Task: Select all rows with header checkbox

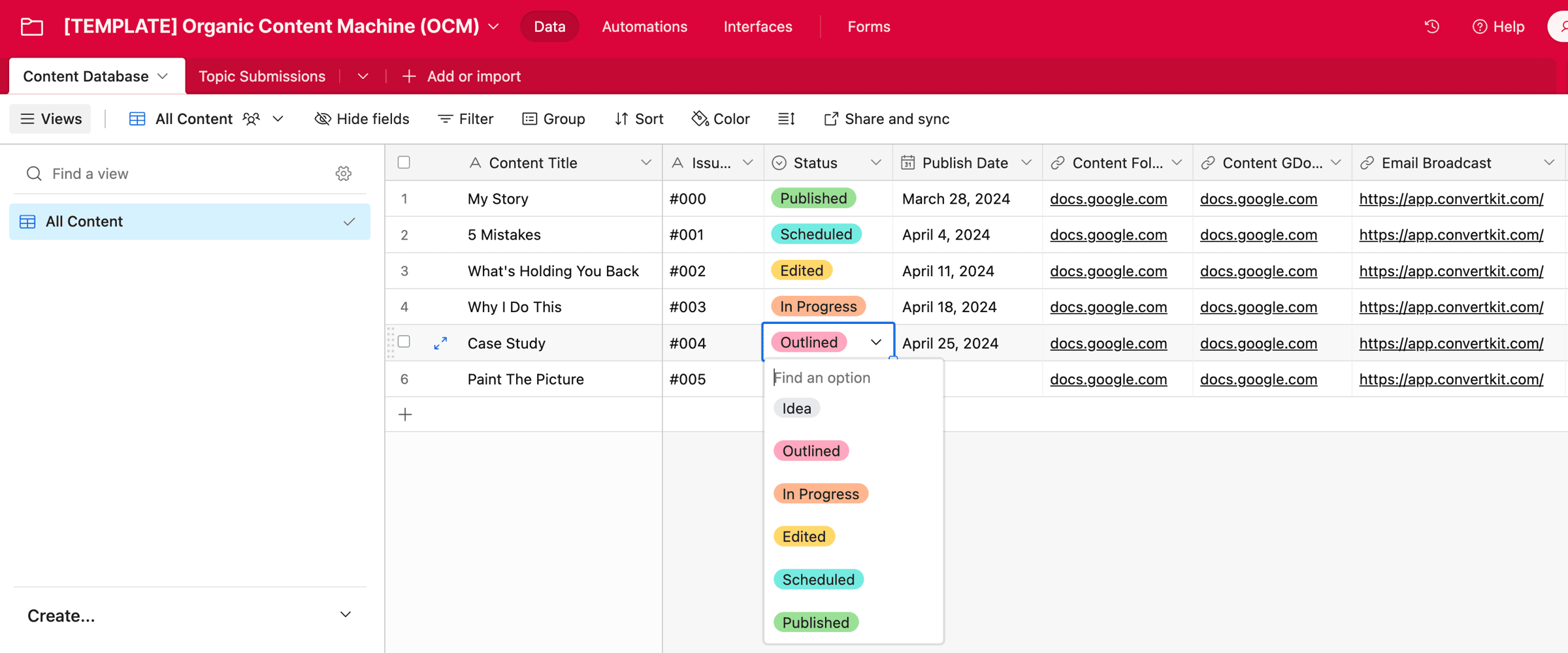Action: tap(404, 163)
